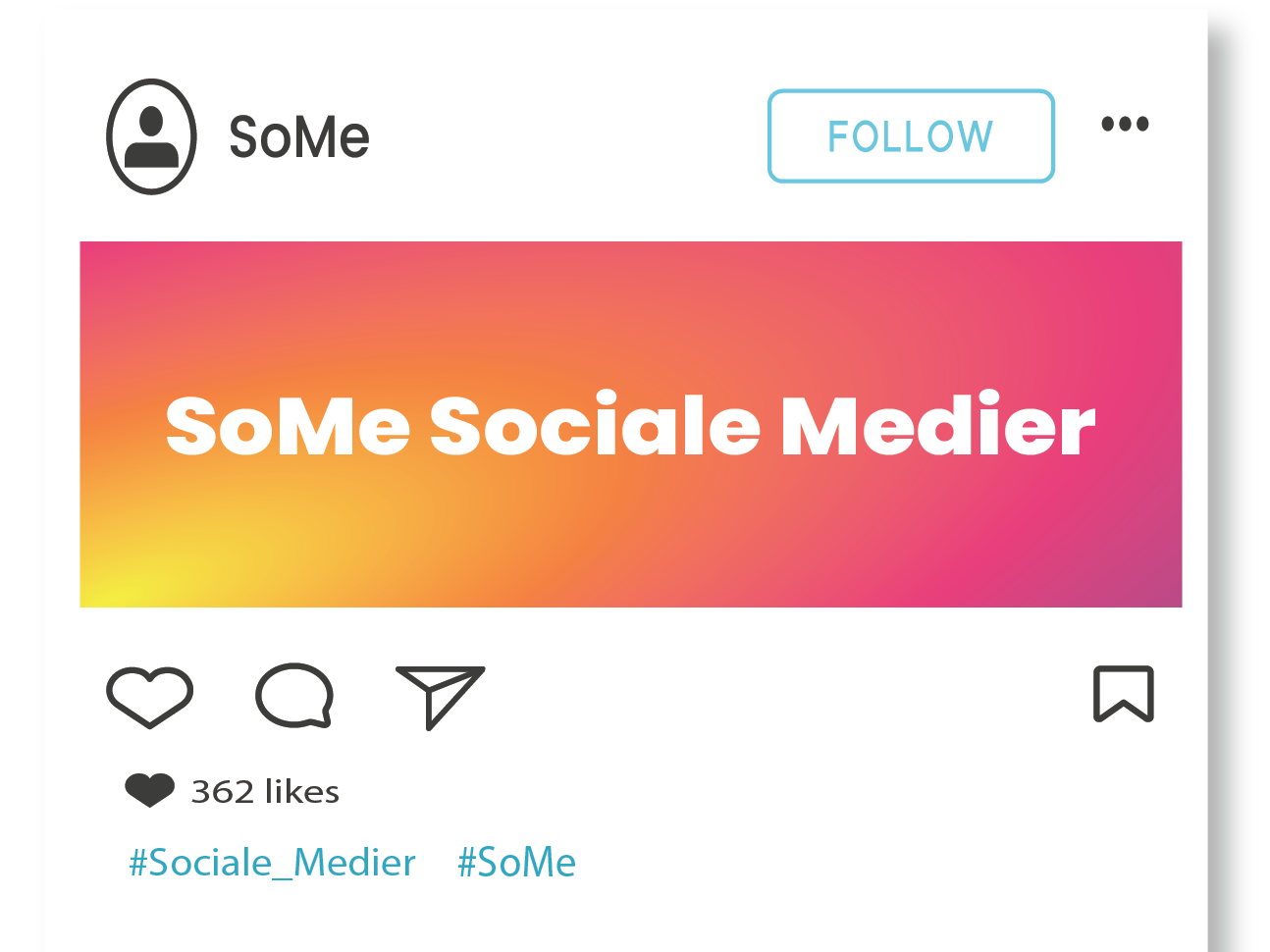Screen dimensions: 1270x952
Task: Click the filled heart beside 362 likes
Action: pyautogui.click(x=149, y=790)
